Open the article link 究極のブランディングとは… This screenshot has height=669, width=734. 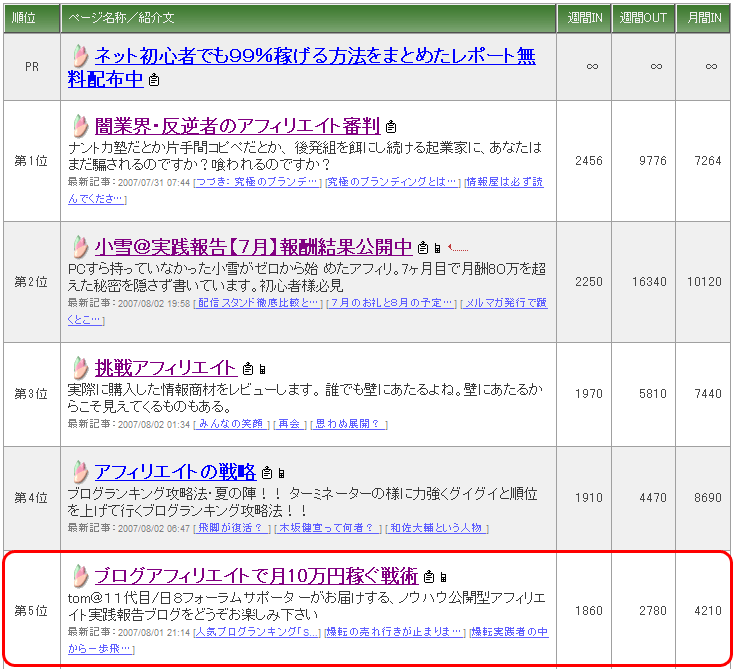click(x=392, y=182)
